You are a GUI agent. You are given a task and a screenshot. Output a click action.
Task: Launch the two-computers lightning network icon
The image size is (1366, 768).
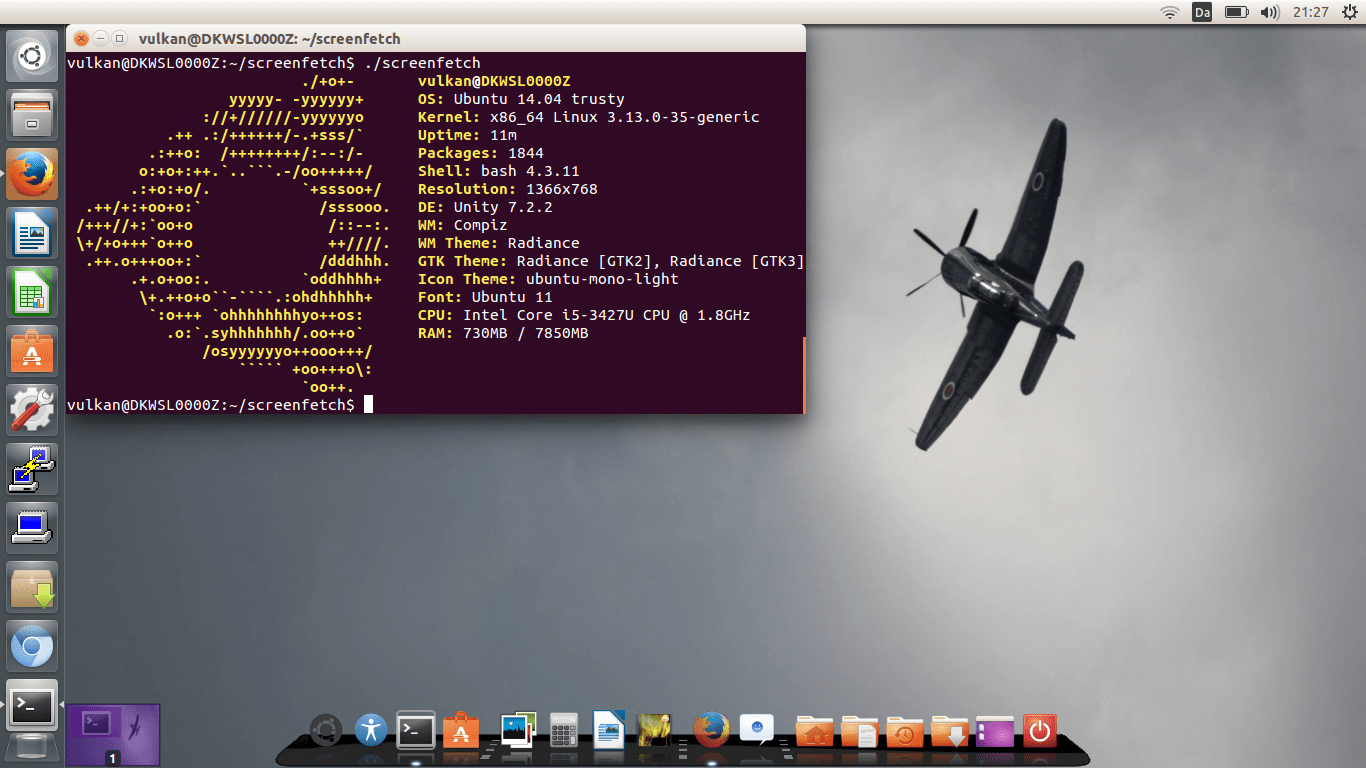click(33, 469)
